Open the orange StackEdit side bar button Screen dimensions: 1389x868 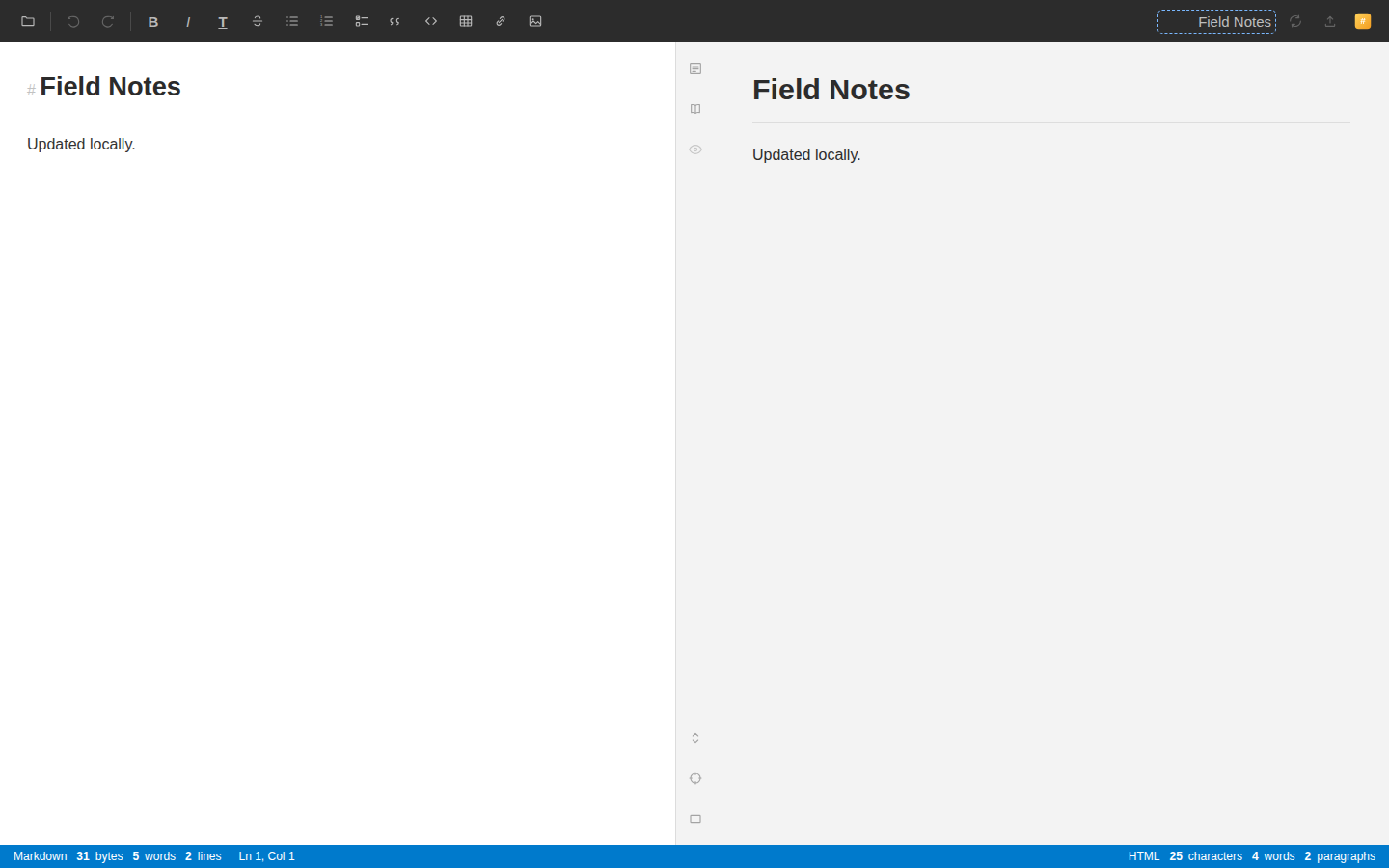pyautogui.click(x=1363, y=21)
